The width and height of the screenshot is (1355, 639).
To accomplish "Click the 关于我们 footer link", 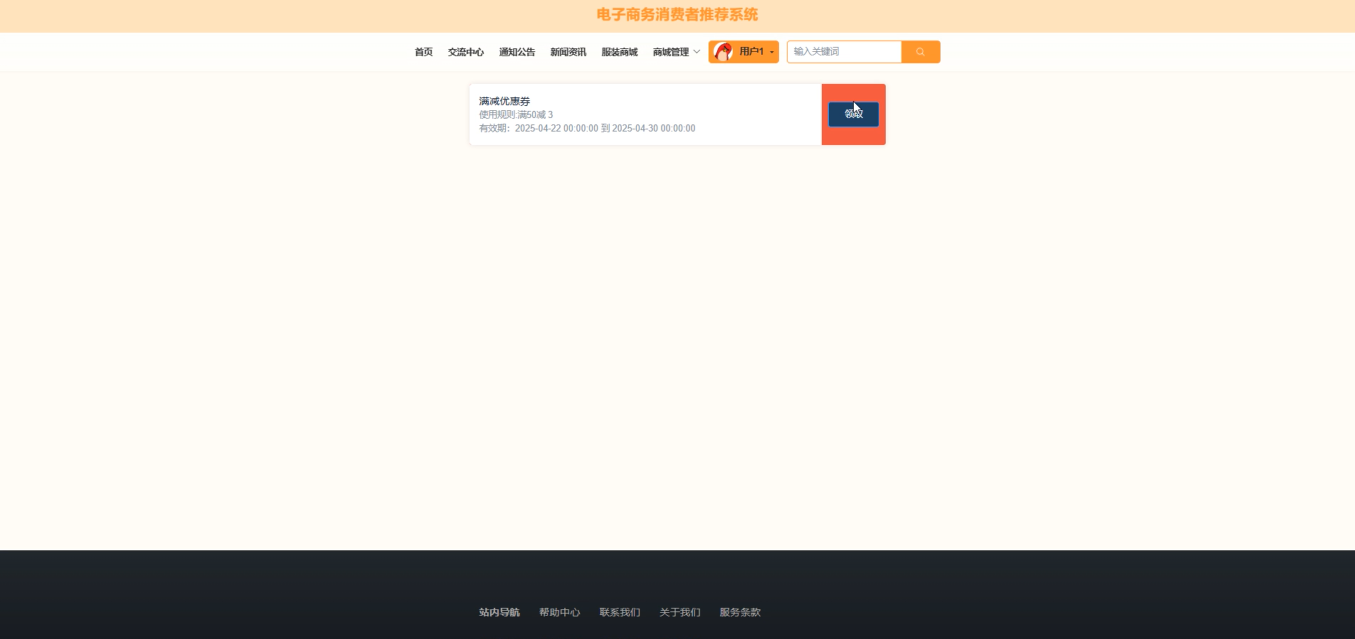I will 680,612.
